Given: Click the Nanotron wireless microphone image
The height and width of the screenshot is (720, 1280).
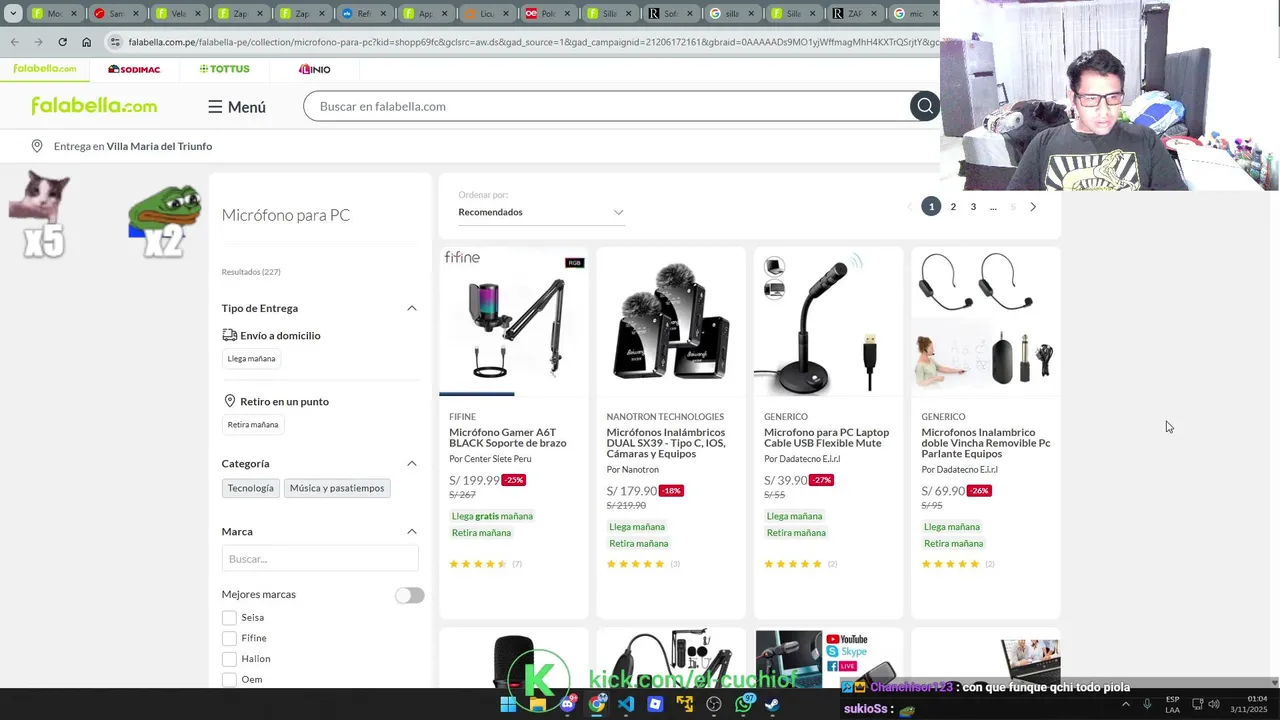Looking at the screenshot, I should pos(671,321).
